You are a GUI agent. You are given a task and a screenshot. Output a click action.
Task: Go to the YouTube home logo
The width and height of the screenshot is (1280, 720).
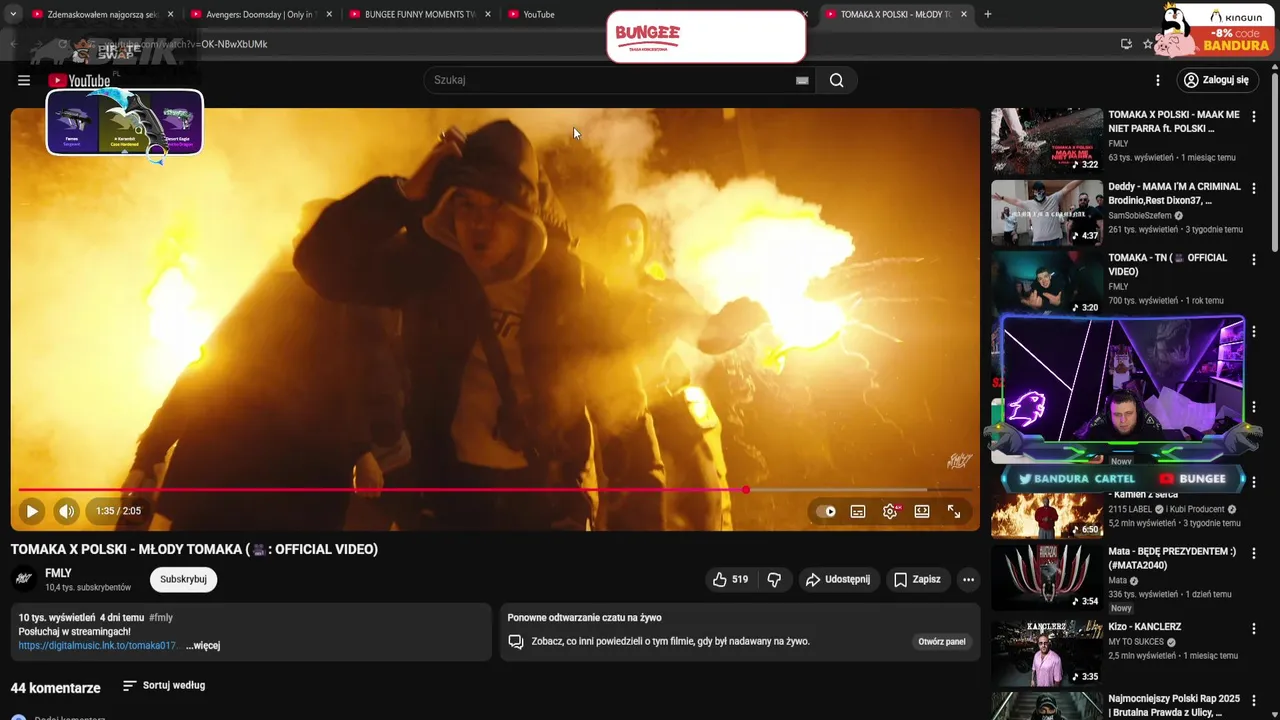click(x=79, y=81)
